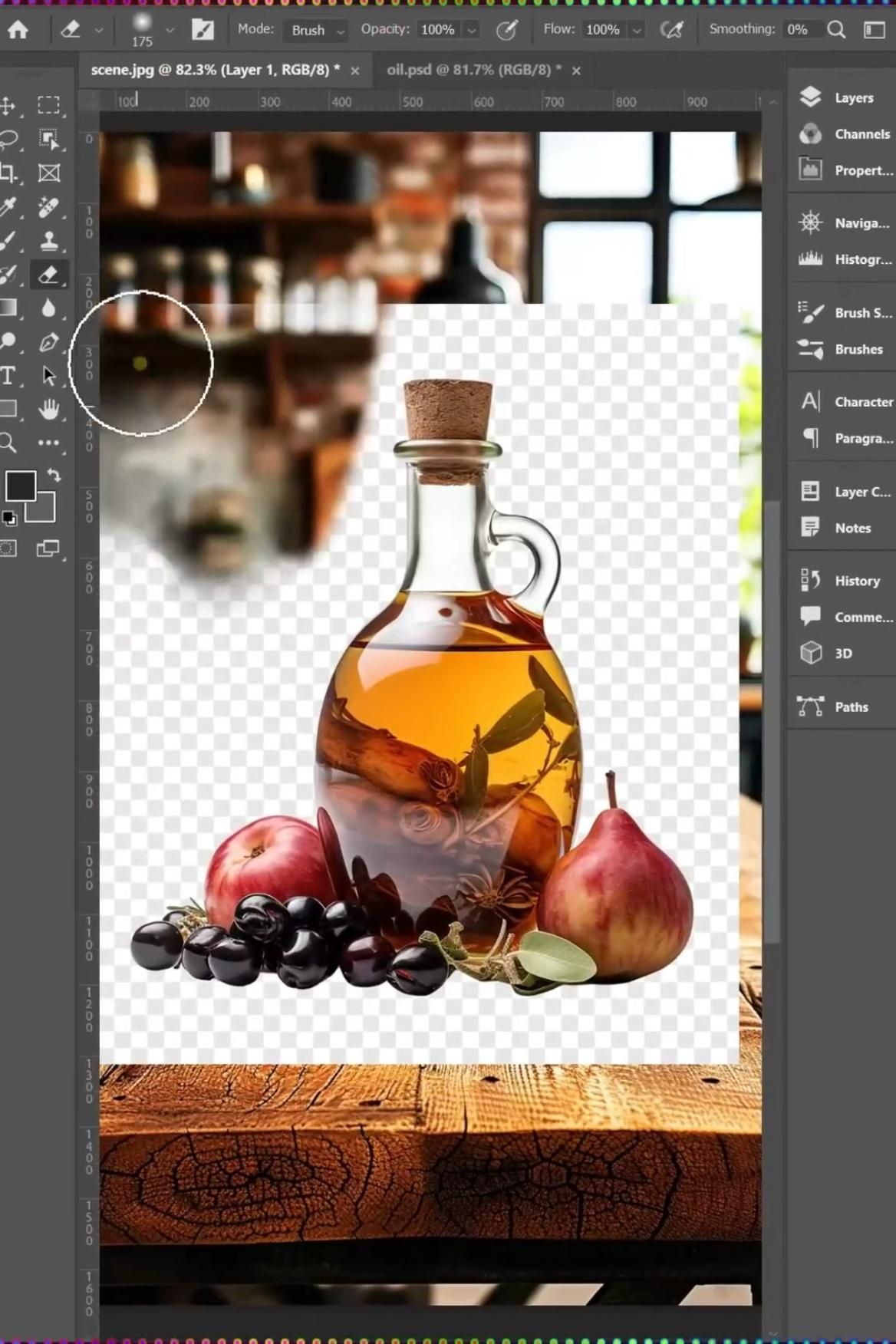
Task: Open the Brushes panel
Action: (x=842, y=349)
